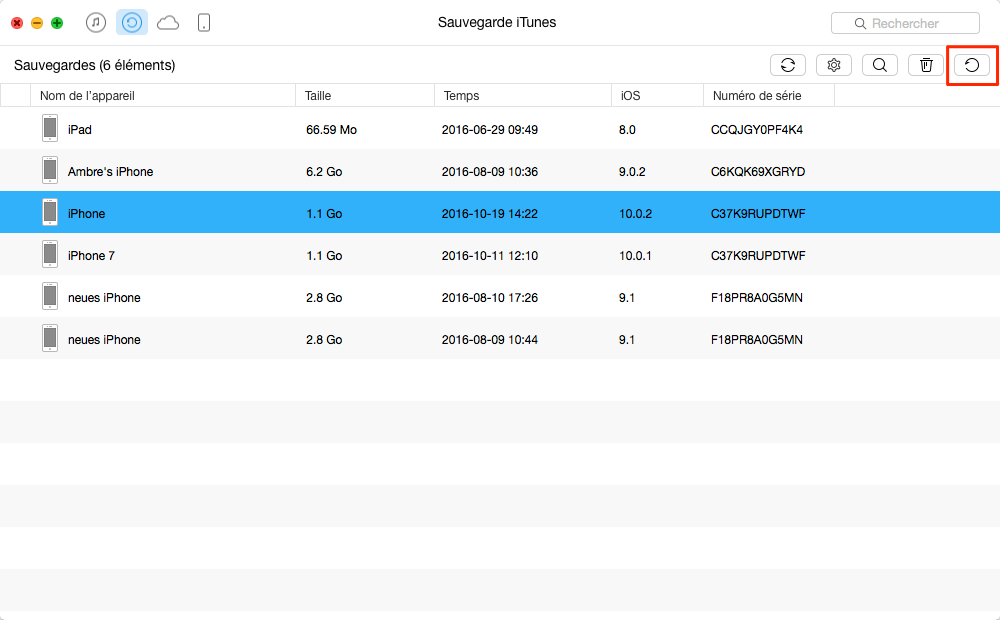Screen dimensions: 1000x620
Task: Click serial number CCQJGY0PF4K4
Action: pos(756,129)
